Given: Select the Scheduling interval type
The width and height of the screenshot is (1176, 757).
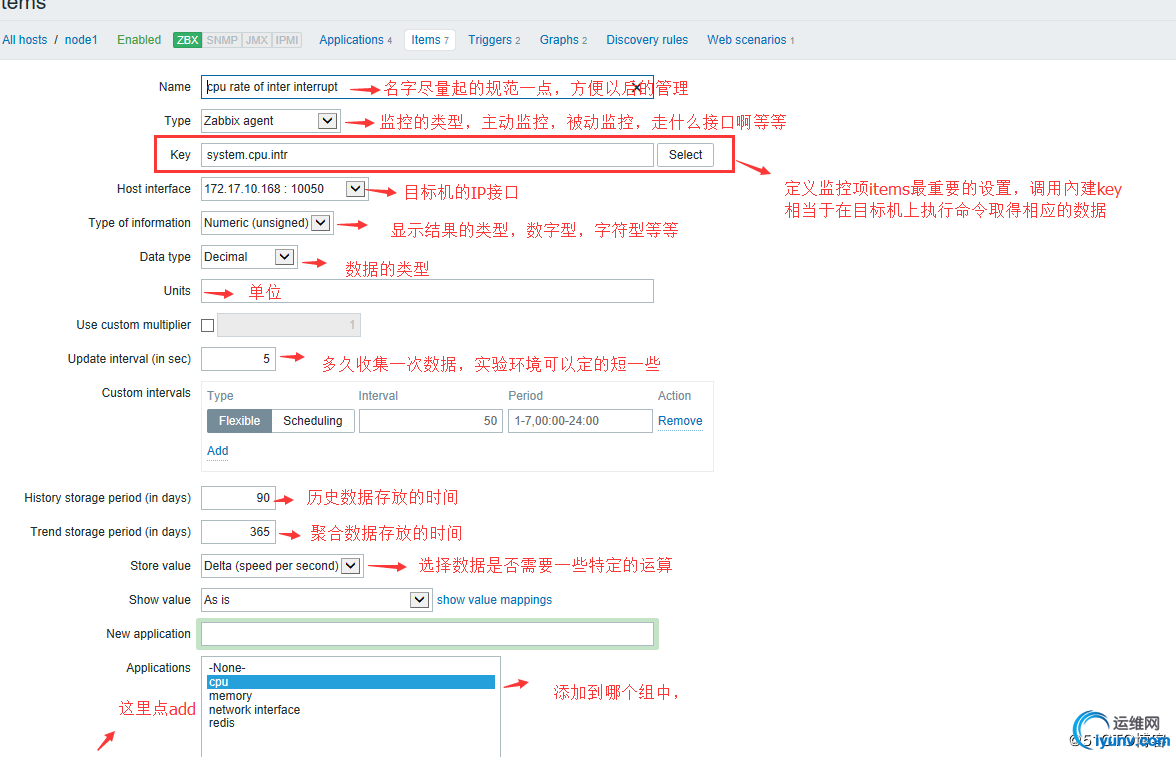Looking at the screenshot, I should click(x=313, y=421).
